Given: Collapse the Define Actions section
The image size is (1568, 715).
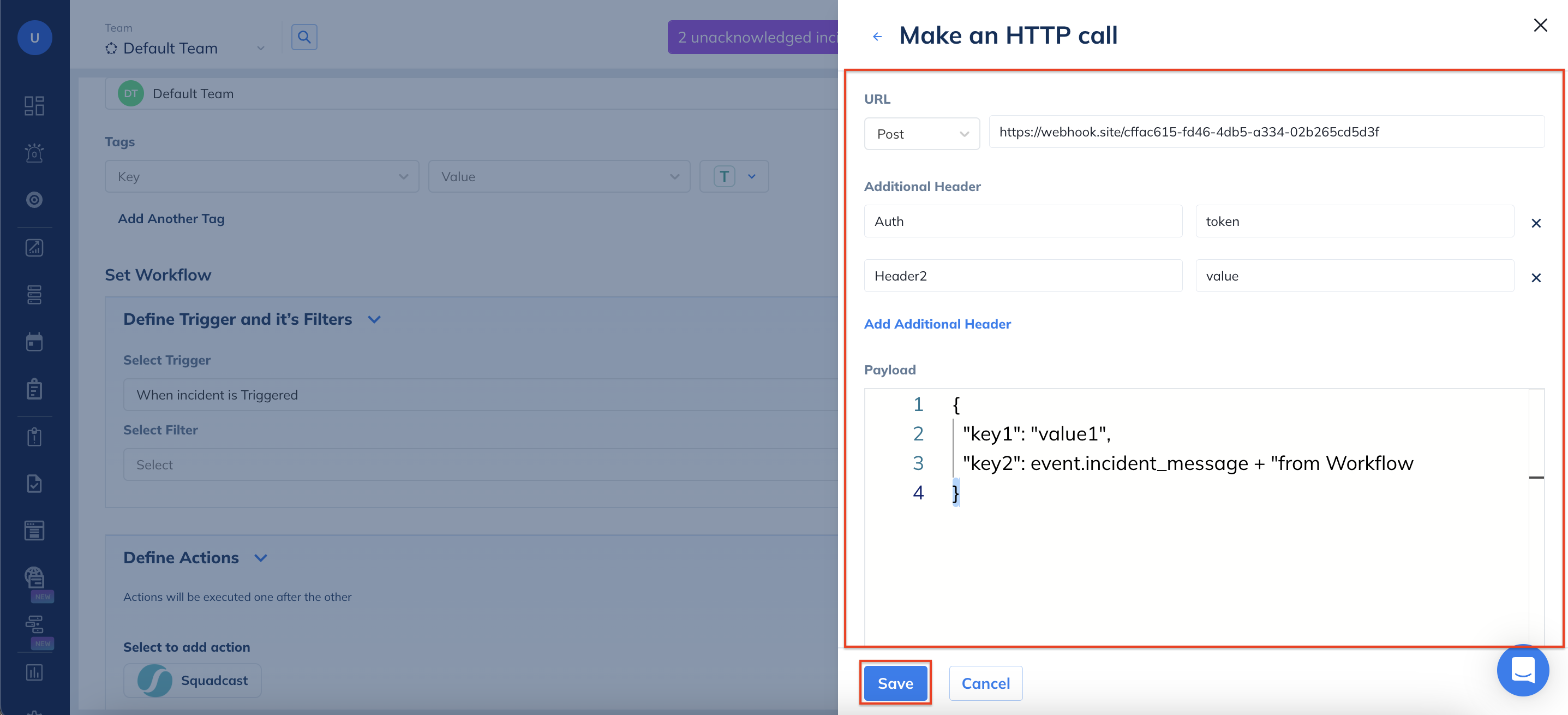Looking at the screenshot, I should pyautogui.click(x=261, y=558).
